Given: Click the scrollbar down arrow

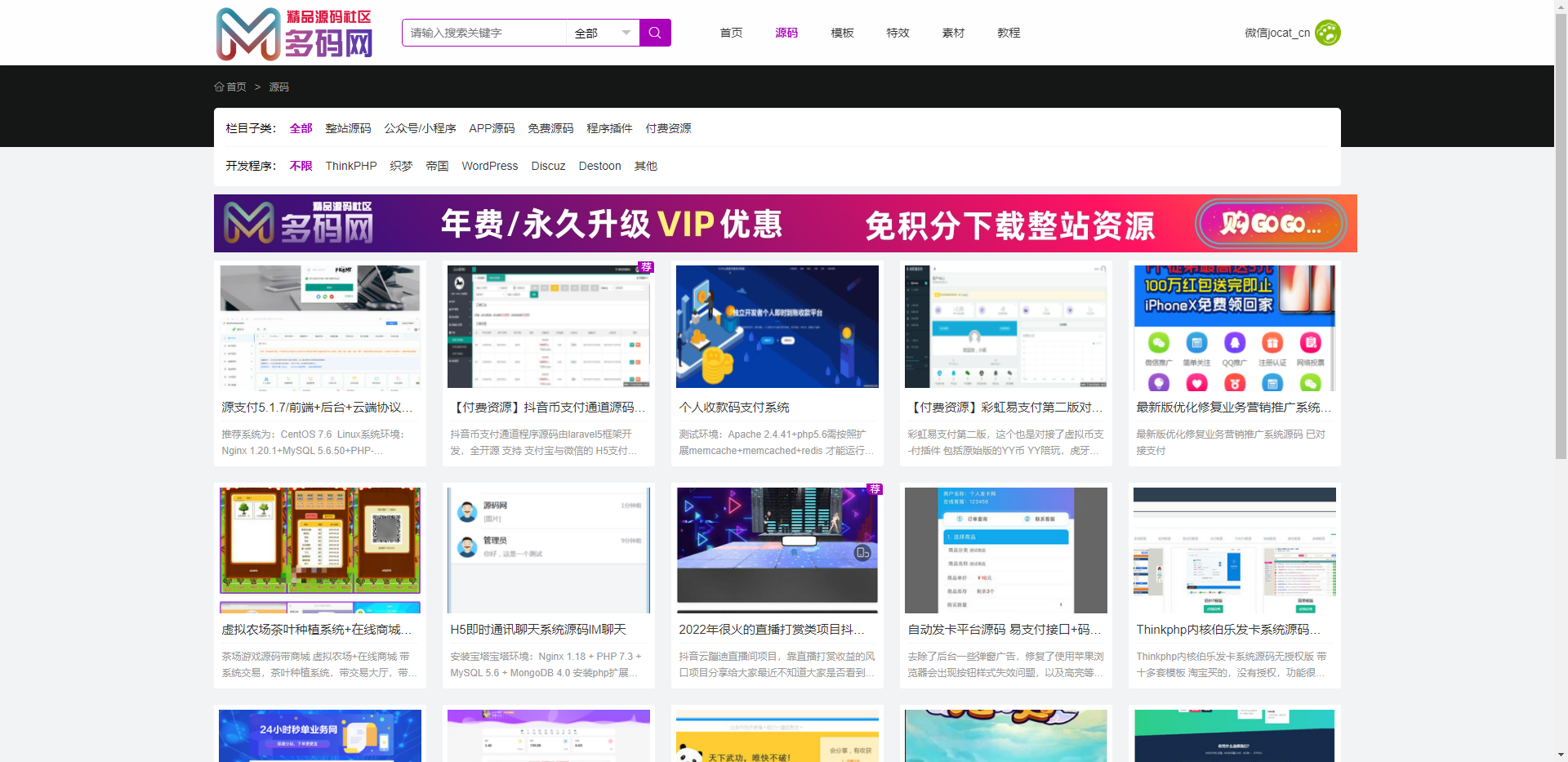Looking at the screenshot, I should click(x=1561, y=755).
